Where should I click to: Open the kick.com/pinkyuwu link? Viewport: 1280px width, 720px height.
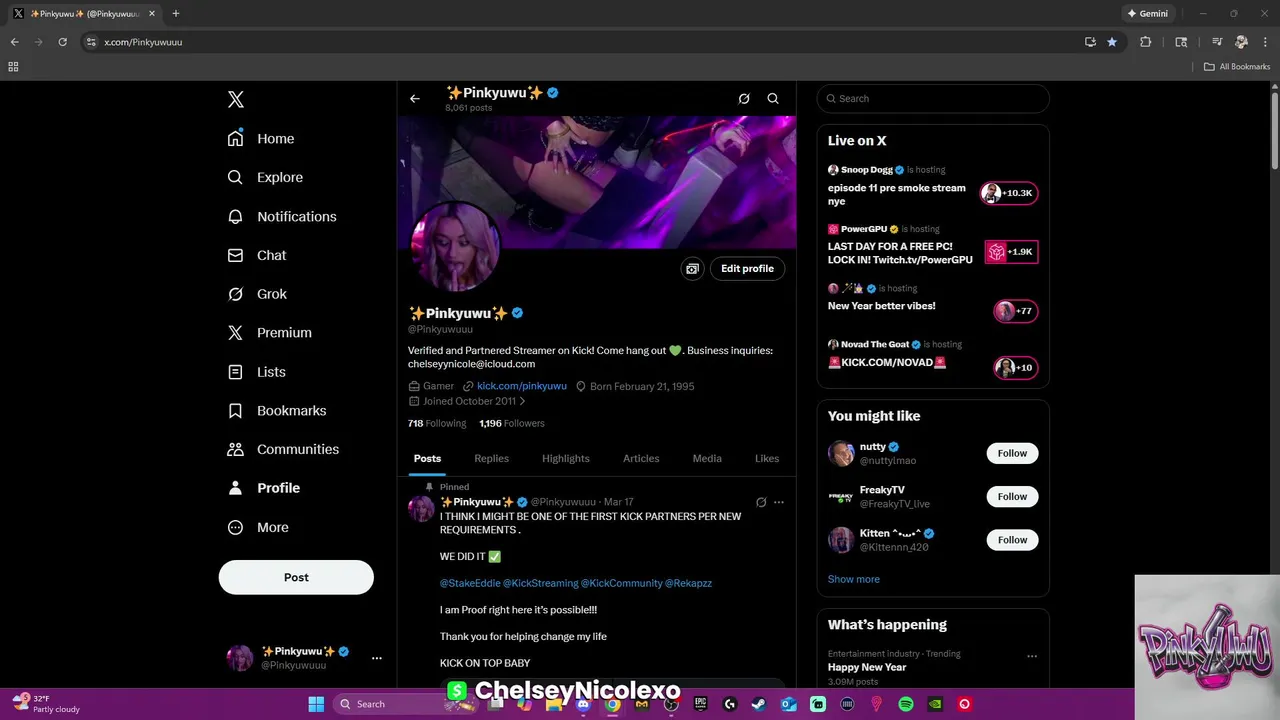522,386
